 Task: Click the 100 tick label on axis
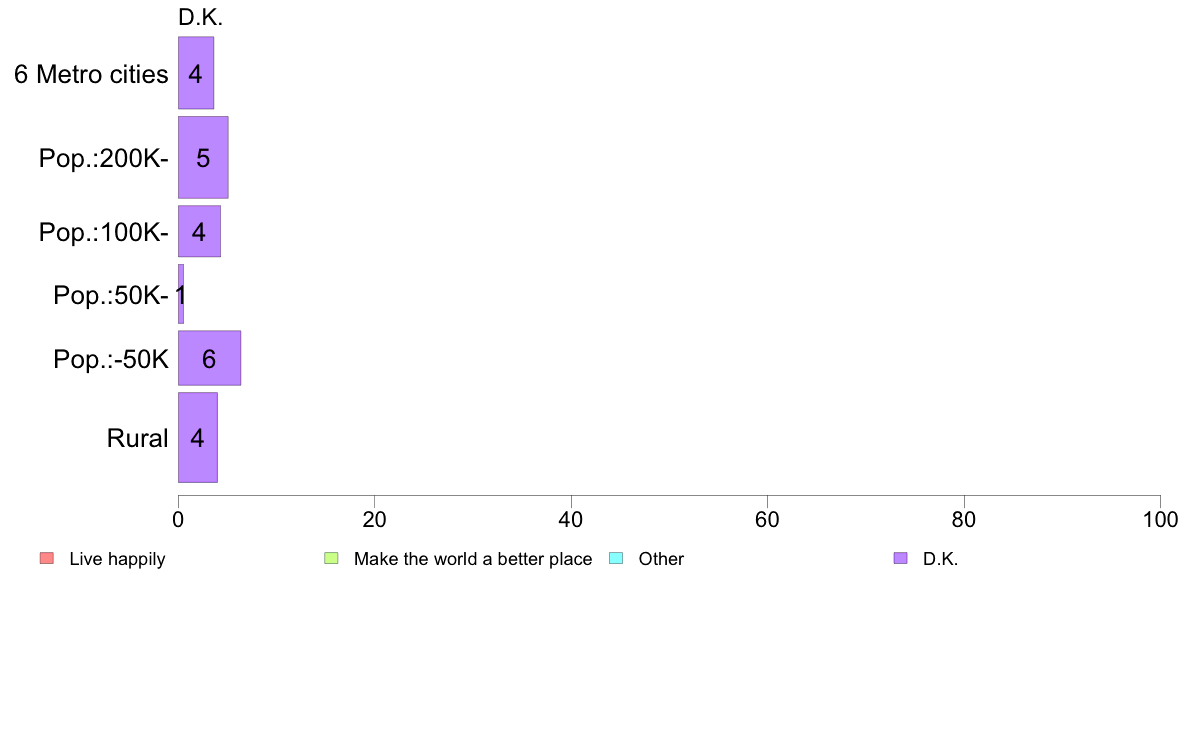pos(1160,520)
